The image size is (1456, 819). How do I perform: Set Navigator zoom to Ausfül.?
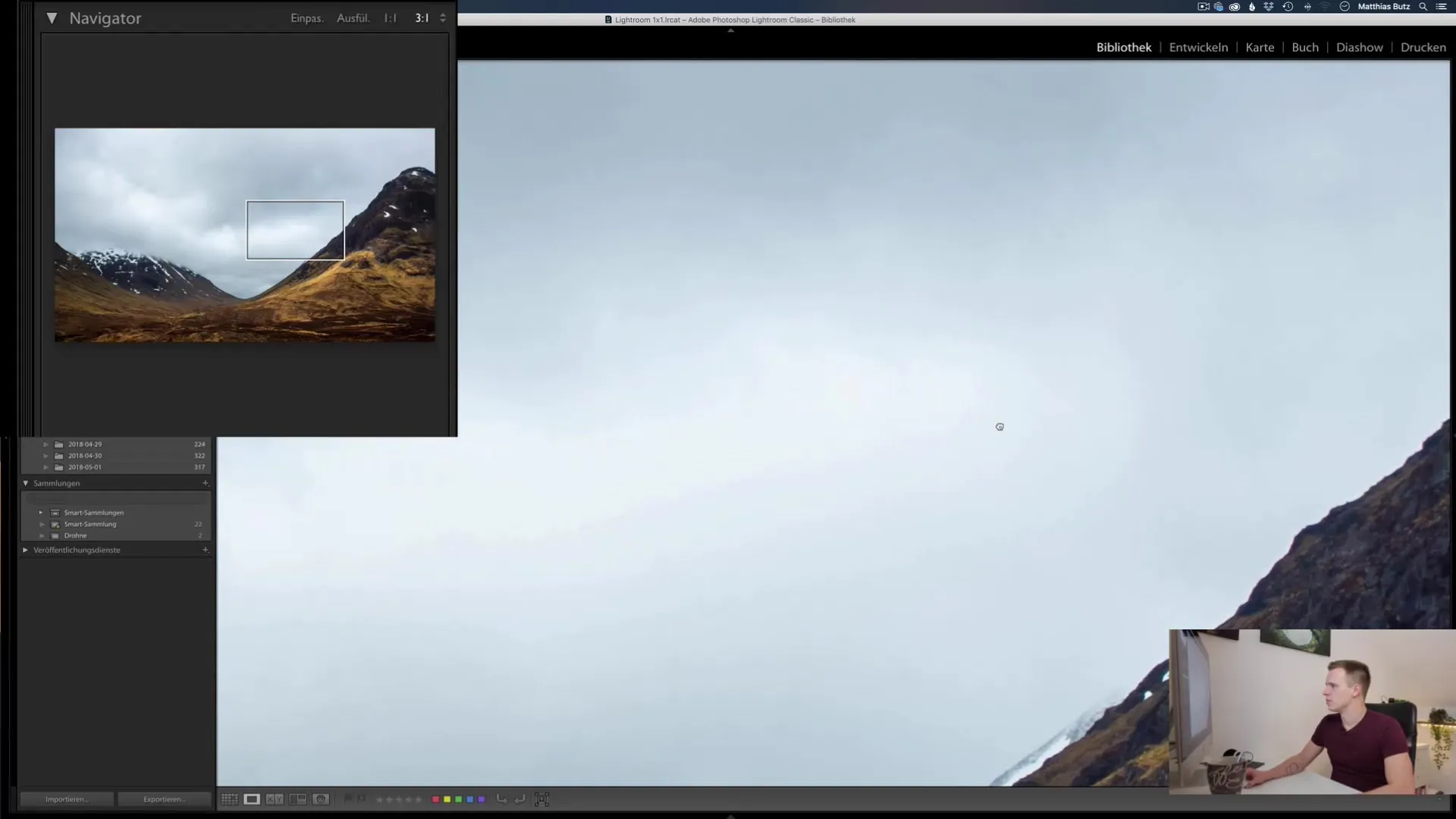(353, 18)
